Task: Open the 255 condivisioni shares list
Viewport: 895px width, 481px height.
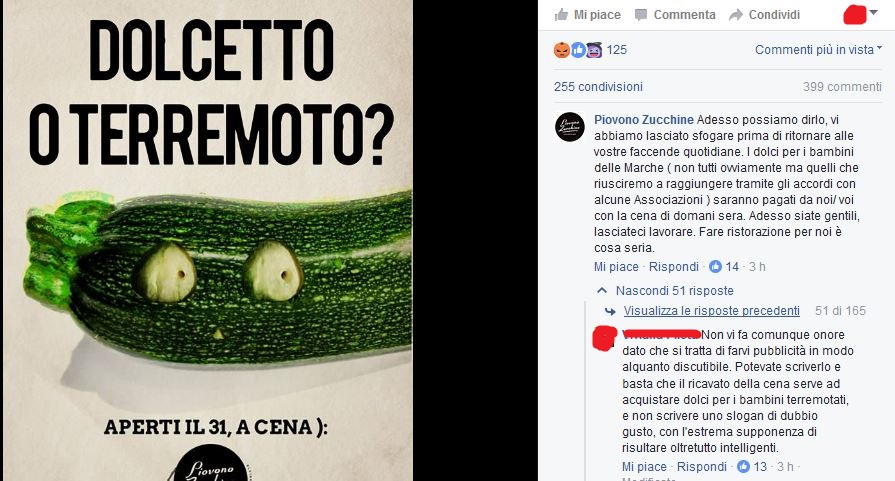Action: pos(598,87)
